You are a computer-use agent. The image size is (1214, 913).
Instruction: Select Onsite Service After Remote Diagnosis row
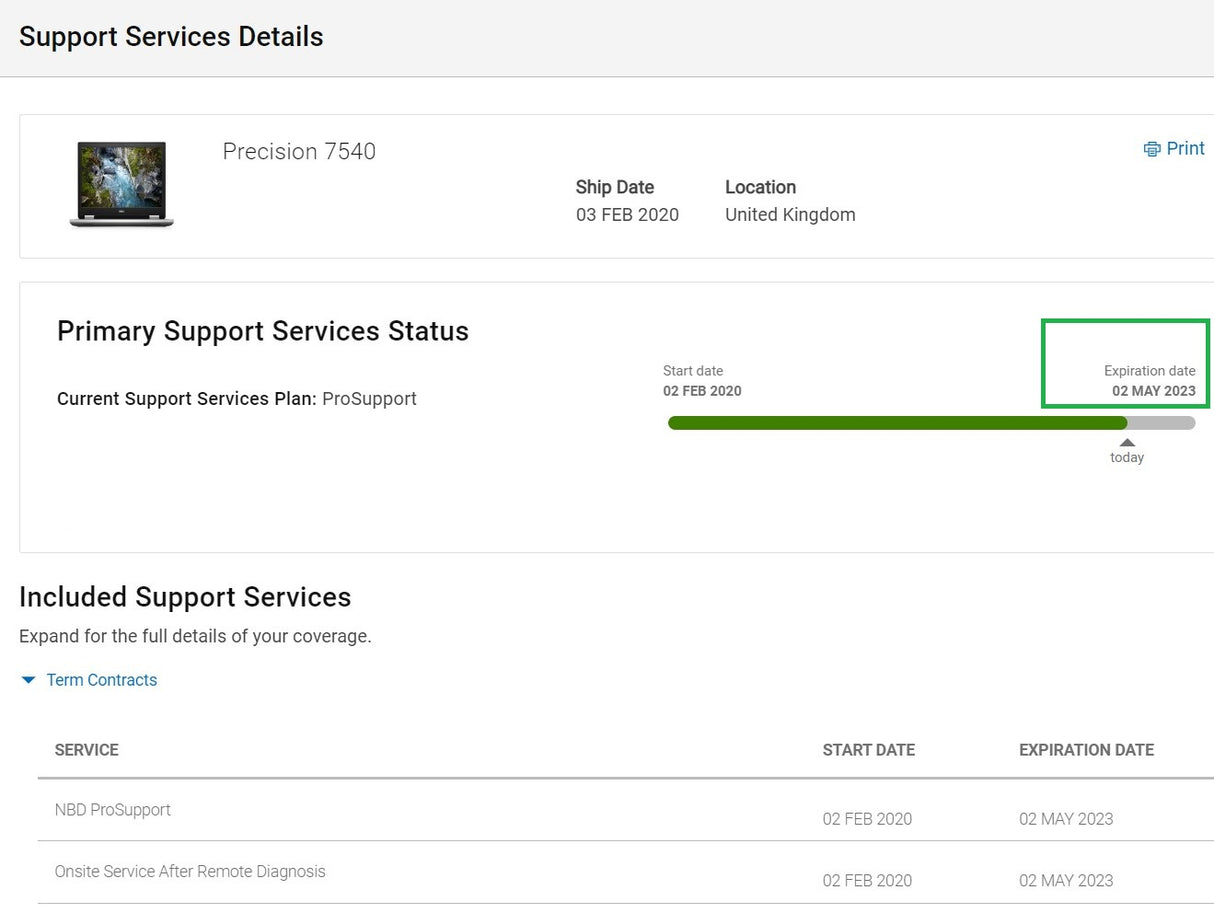(190, 872)
